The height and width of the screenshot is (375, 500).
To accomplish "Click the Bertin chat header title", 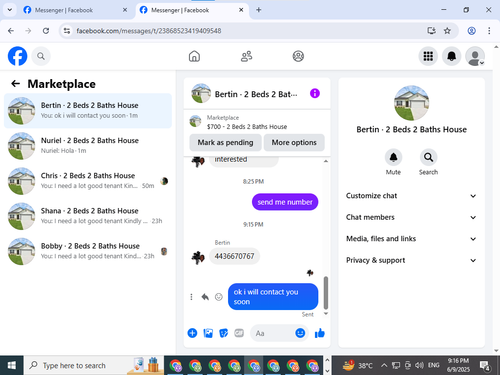I will [256, 94].
